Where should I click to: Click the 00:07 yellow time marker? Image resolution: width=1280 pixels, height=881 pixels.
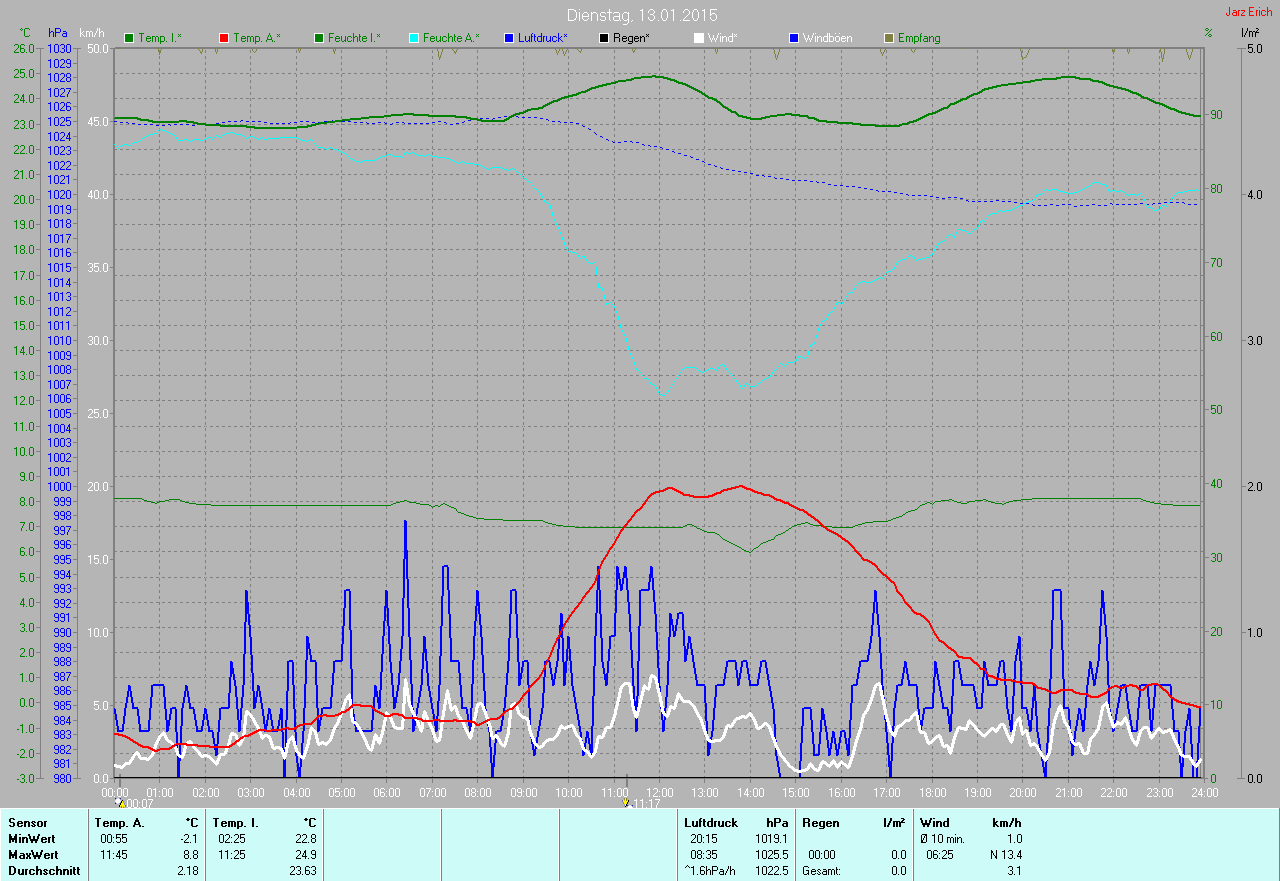click(120, 802)
